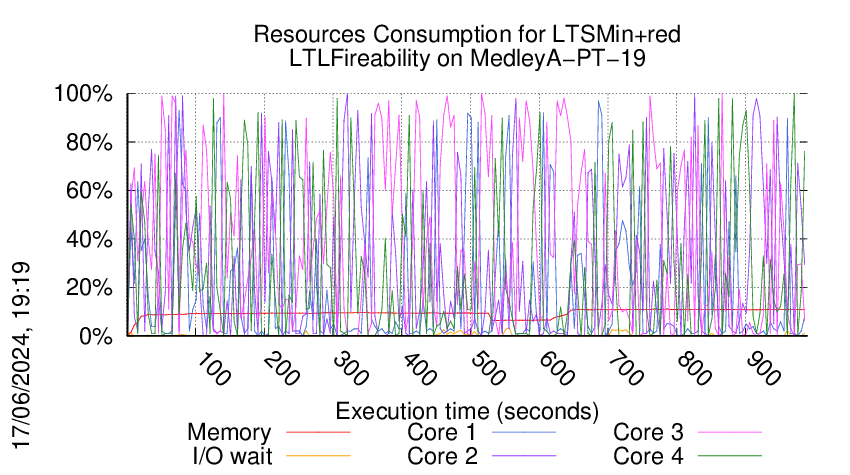850x475 pixels.
Task: Click the 100% y-axis label
Action: tap(83, 94)
